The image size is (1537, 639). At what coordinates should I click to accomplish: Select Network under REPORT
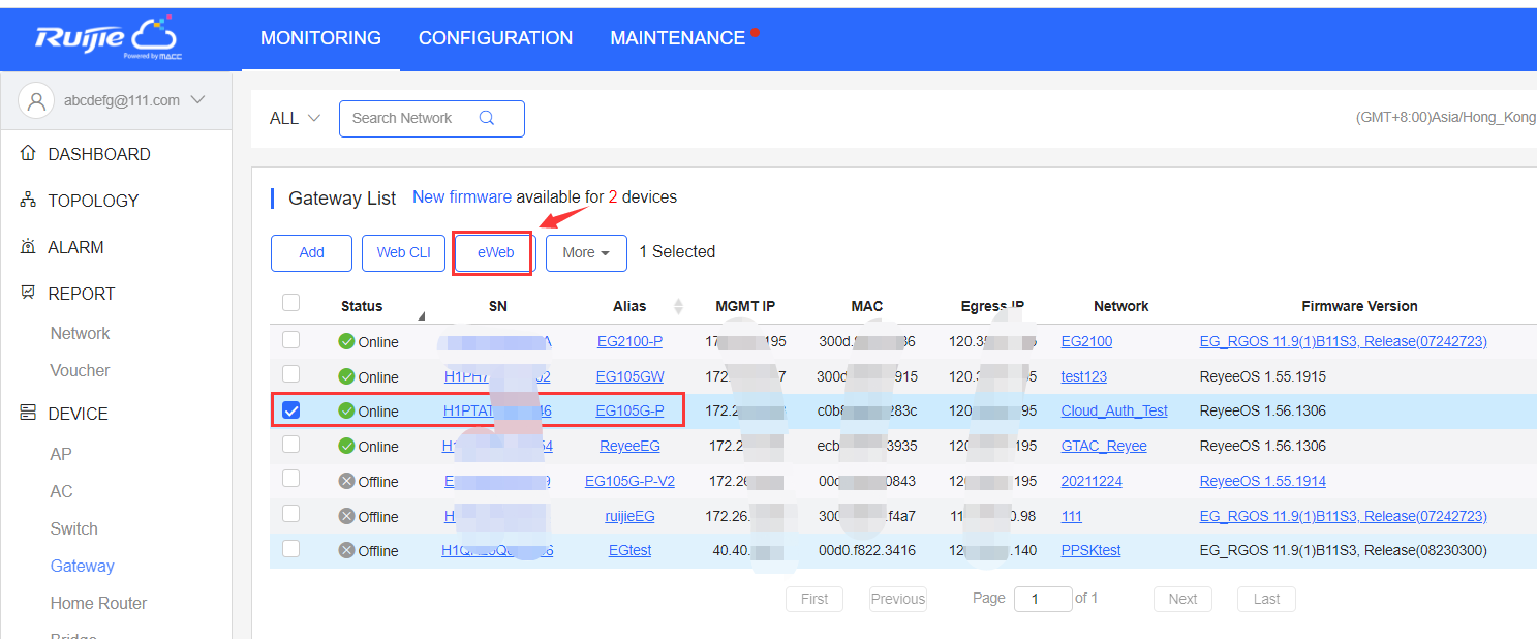tap(80, 333)
